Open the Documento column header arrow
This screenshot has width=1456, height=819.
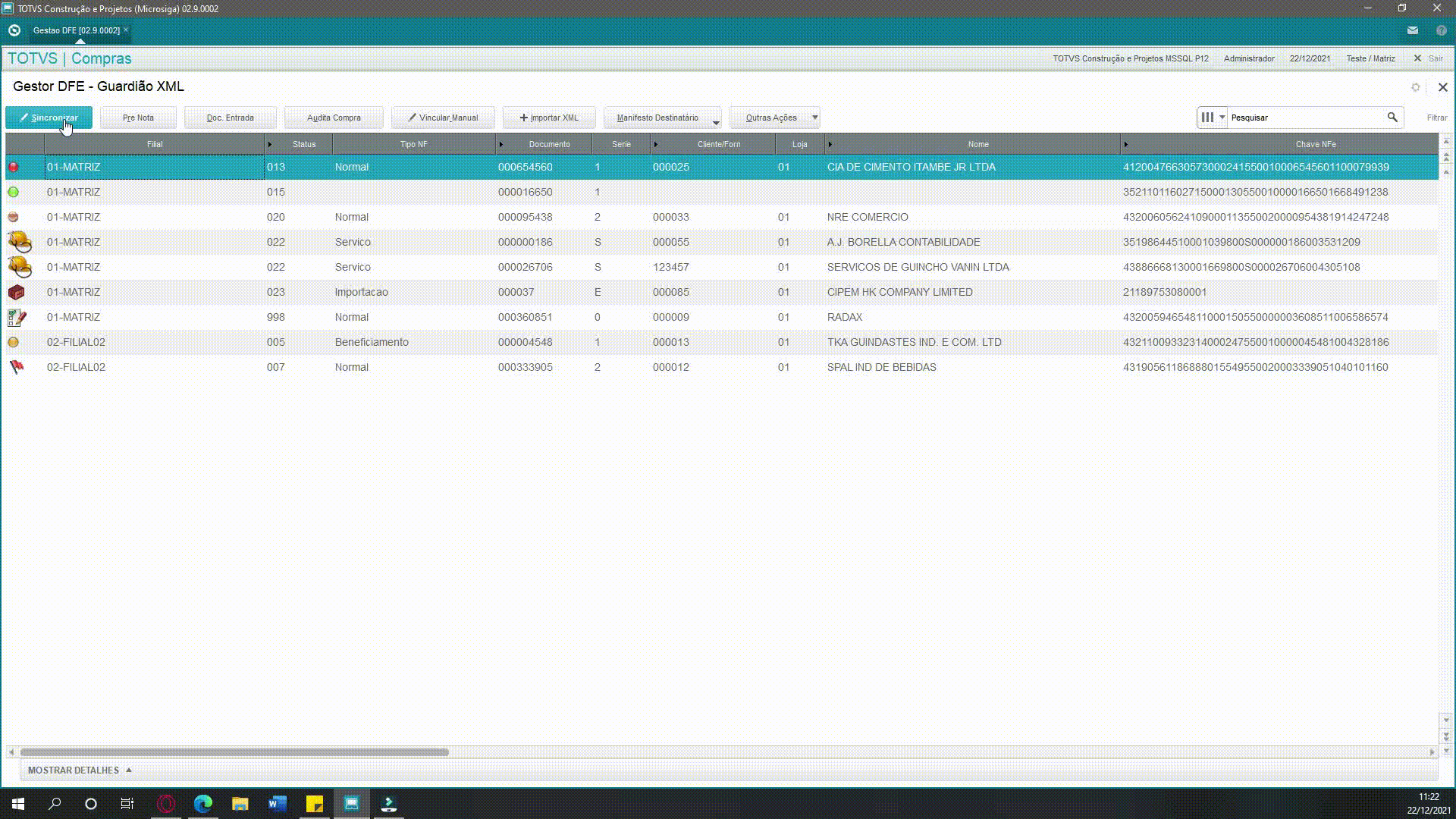coord(500,144)
